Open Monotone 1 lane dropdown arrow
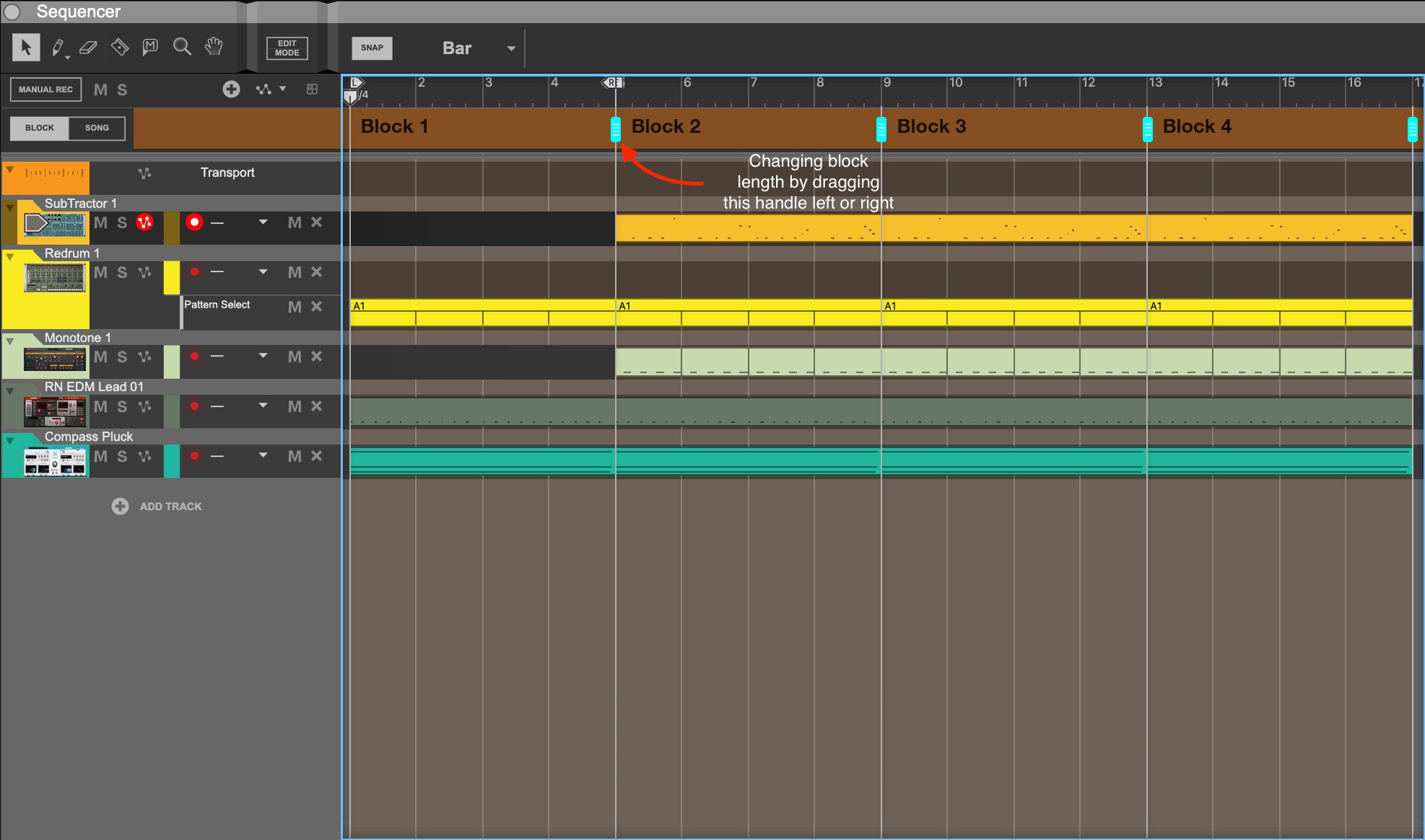Viewport: 1425px width, 840px height. 263,356
